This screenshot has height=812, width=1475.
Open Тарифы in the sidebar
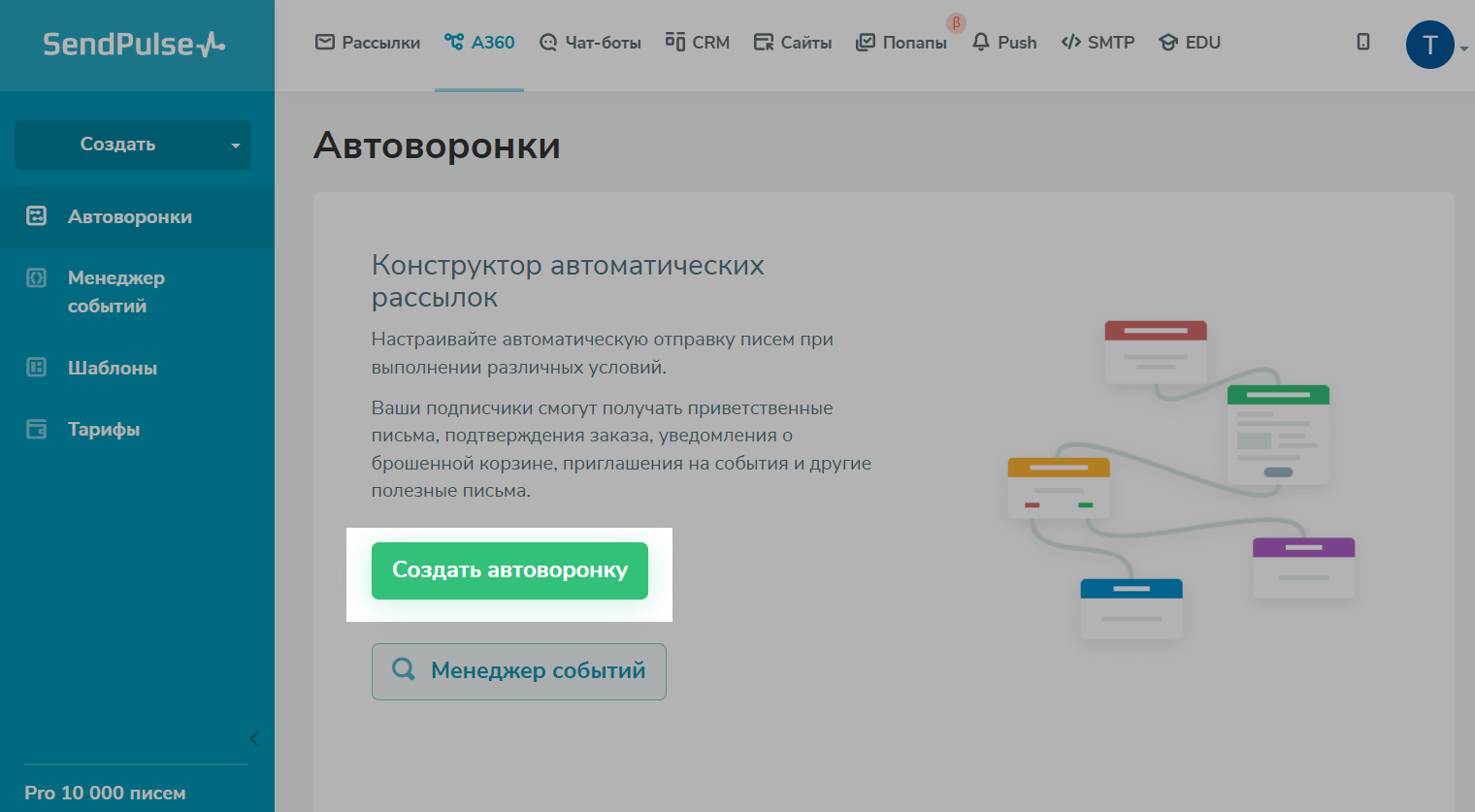click(x=103, y=429)
